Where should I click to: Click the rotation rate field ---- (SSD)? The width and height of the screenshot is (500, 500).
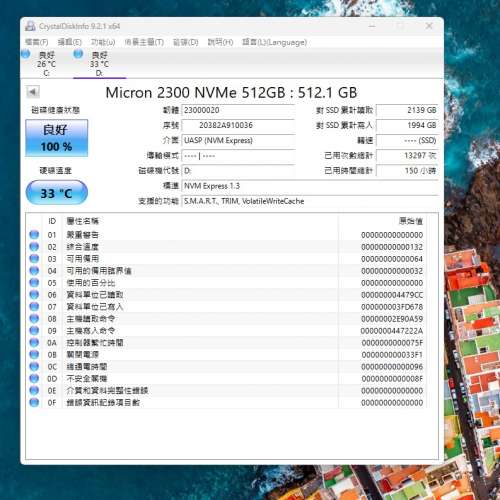click(407, 140)
